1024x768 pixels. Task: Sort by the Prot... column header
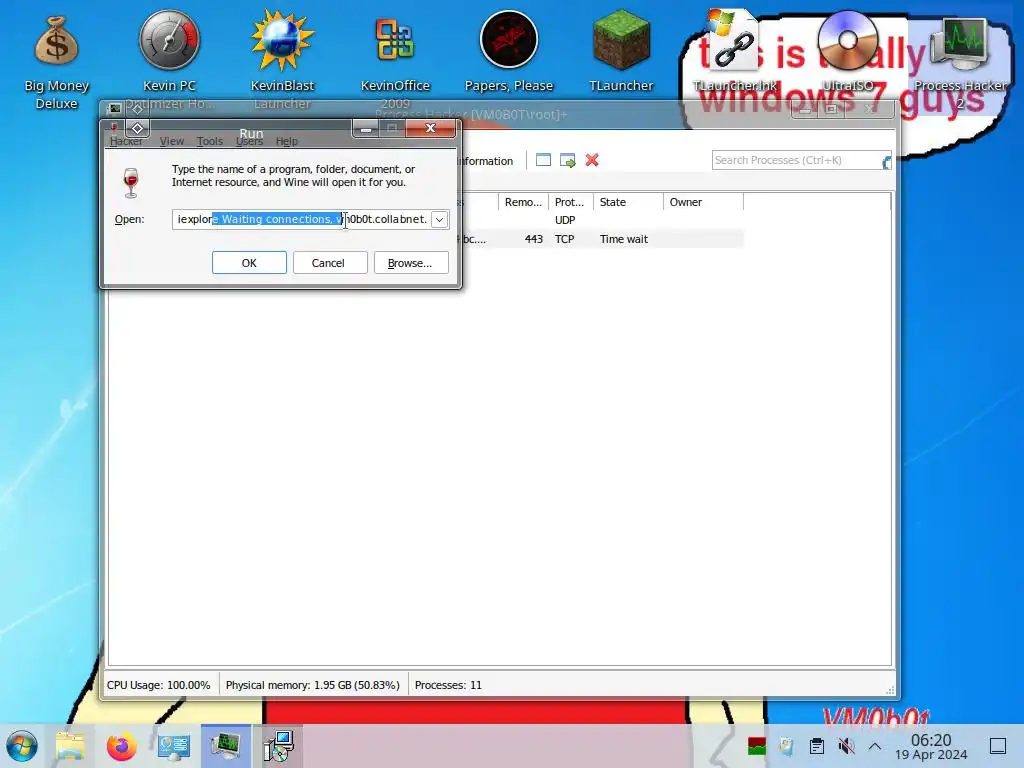click(569, 202)
